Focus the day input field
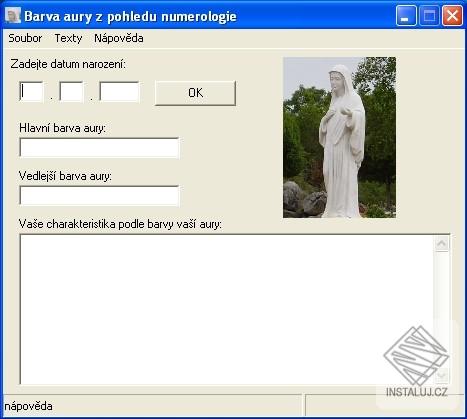This screenshot has width=467, height=419. (31, 91)
